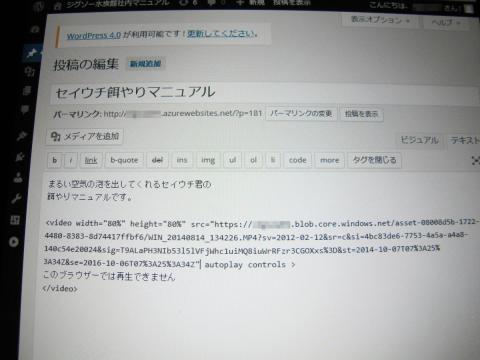
Task: Click 投稿を表示 in the admin bar
Action: click(x=291, y=3)
